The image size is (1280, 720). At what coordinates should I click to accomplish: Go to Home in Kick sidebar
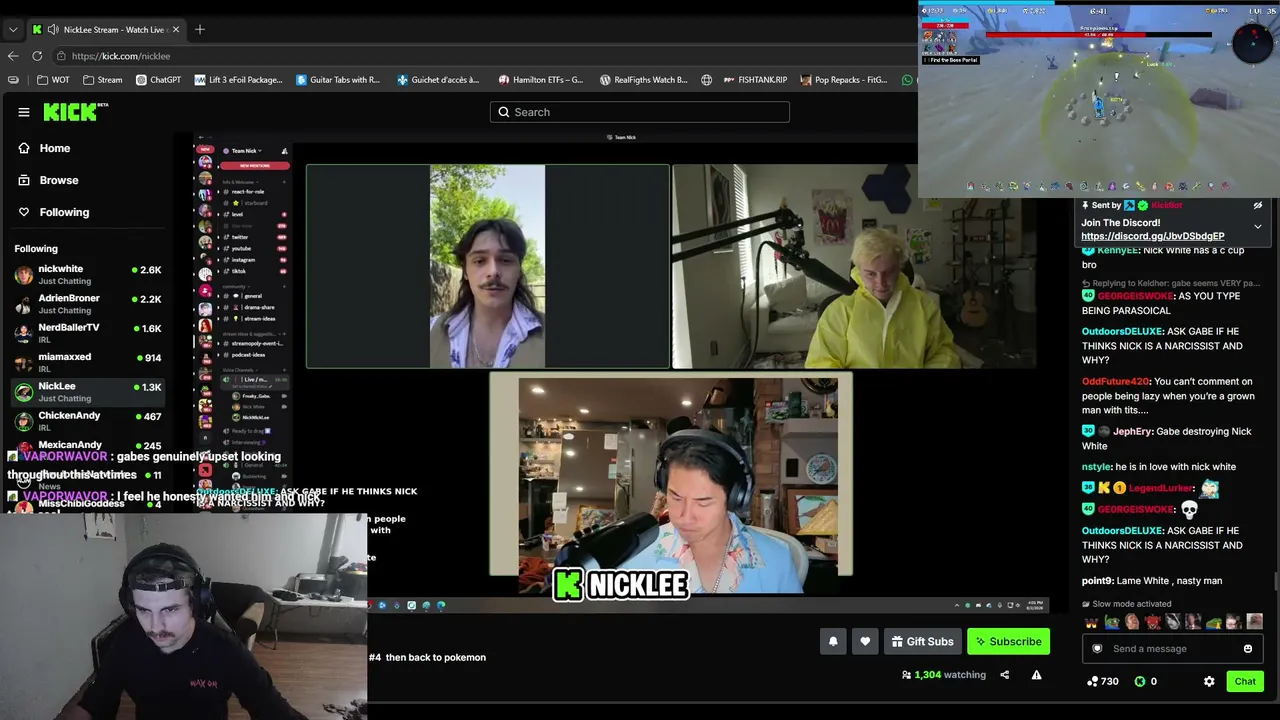(x=45, y=148)
